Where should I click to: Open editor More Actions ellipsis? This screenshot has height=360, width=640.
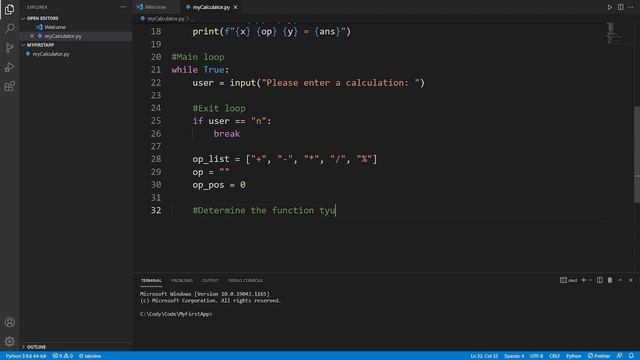coord(631,7)
